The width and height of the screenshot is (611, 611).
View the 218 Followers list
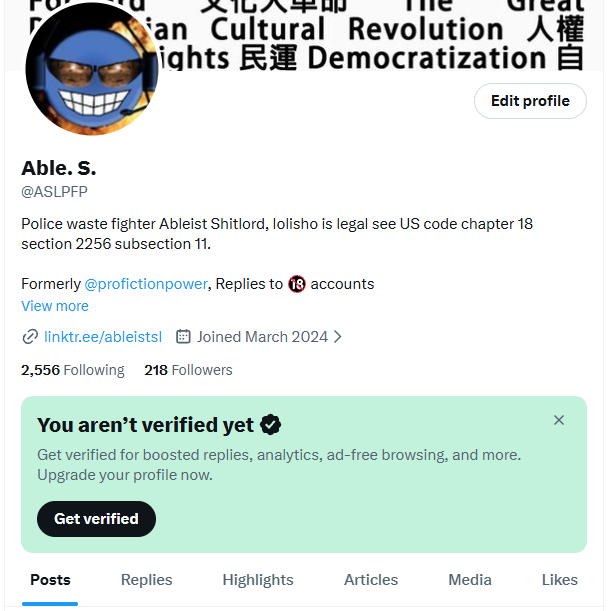(x=188, y=370)
